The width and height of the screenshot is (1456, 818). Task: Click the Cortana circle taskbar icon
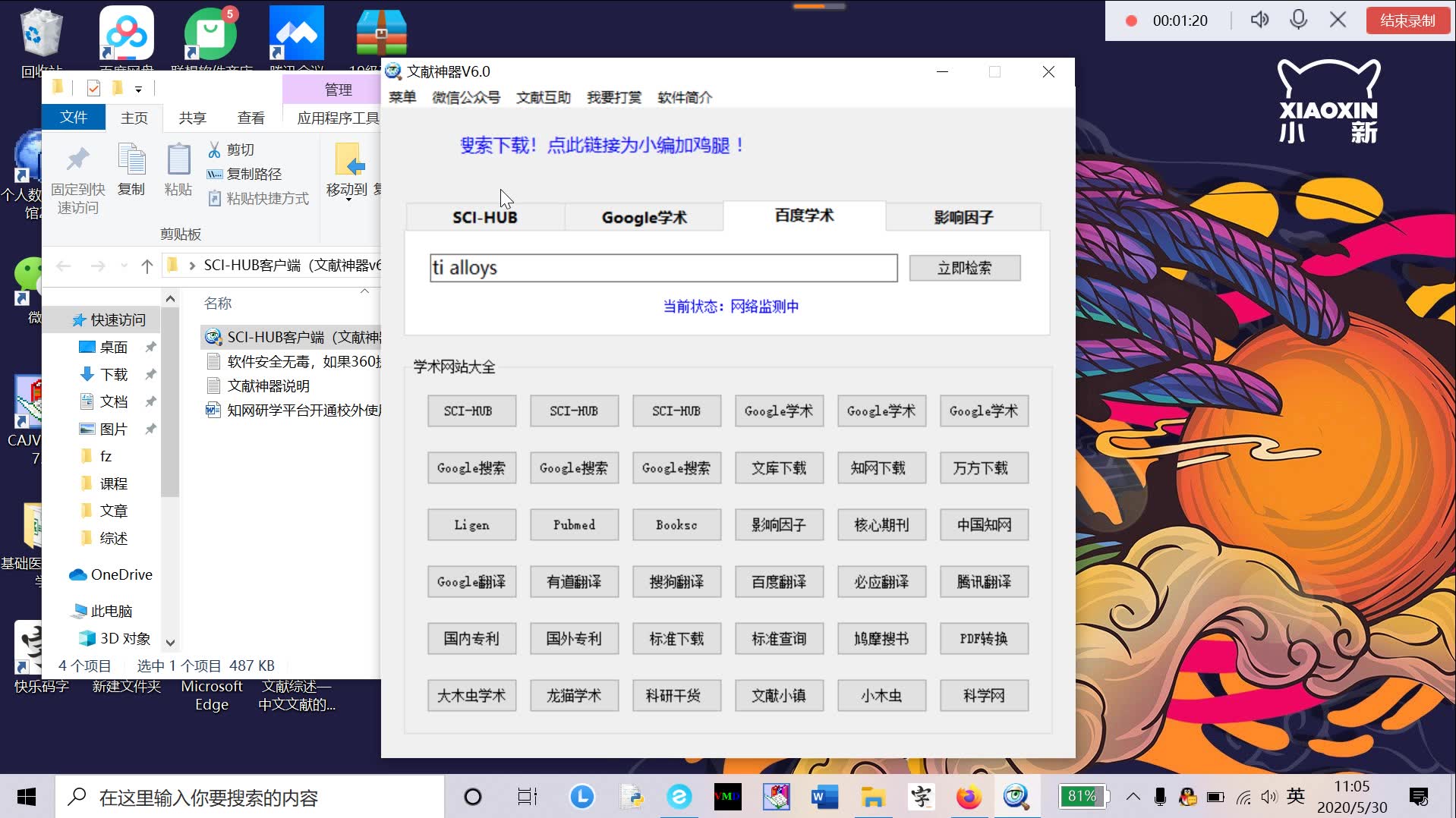(x=473, y=797)
